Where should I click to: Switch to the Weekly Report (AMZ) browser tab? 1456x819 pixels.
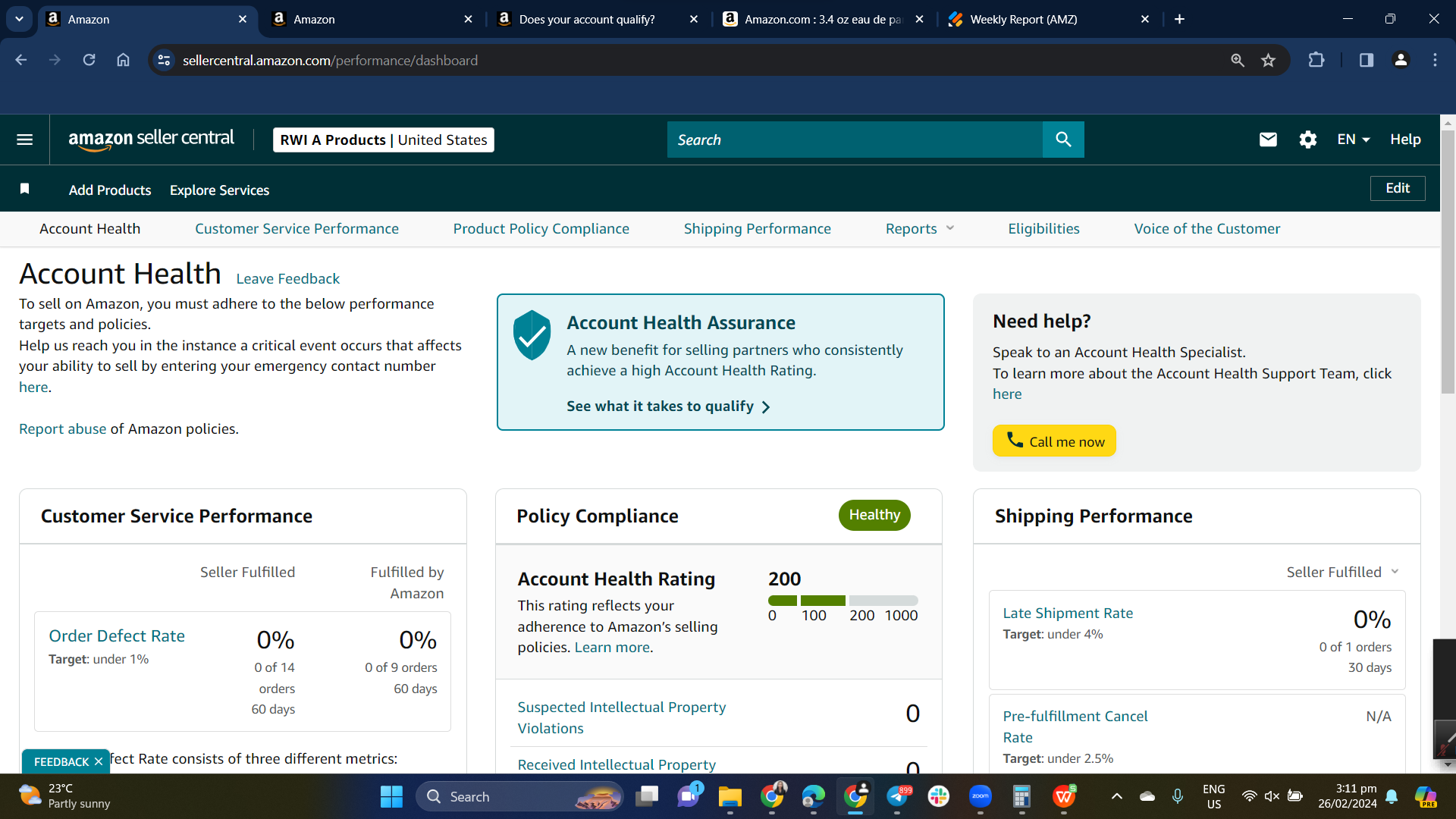[x=1048, y=19]
